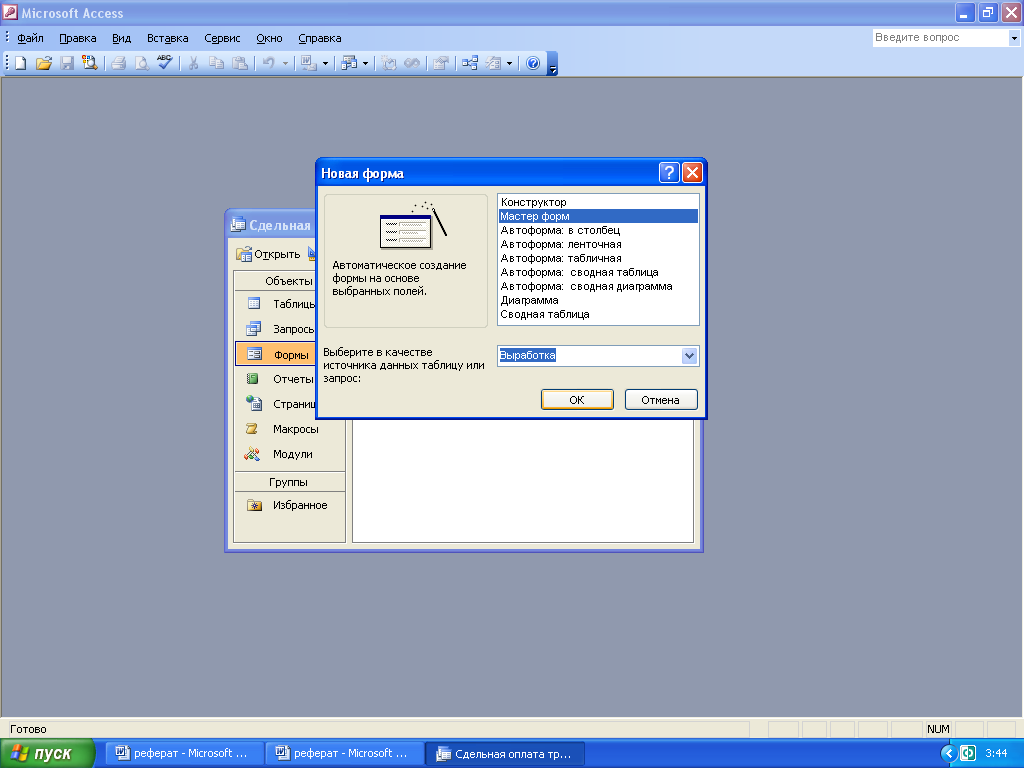Click the Print toolbar icon
This screenshot has height=768, width=1024.
(119, 63)
